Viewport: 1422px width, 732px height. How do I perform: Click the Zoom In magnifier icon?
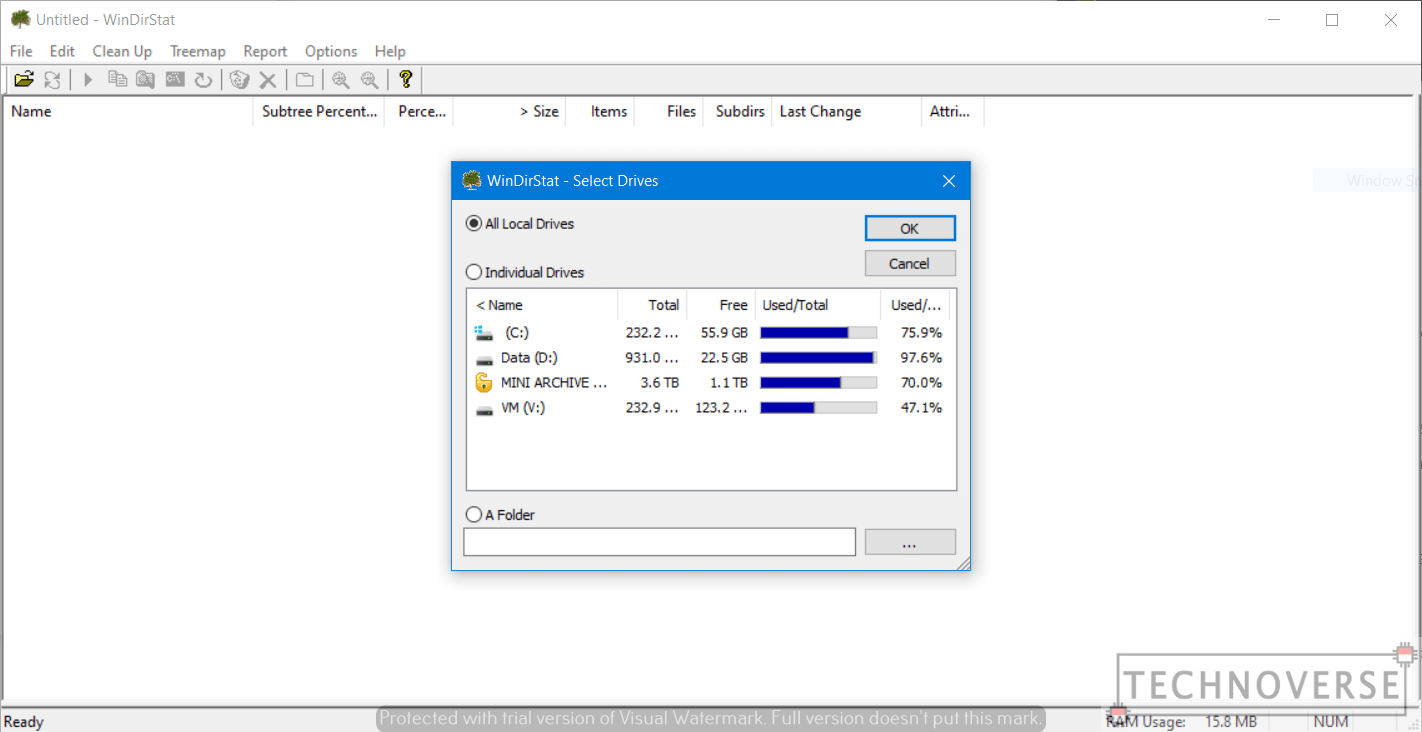[x=341, y=80]
